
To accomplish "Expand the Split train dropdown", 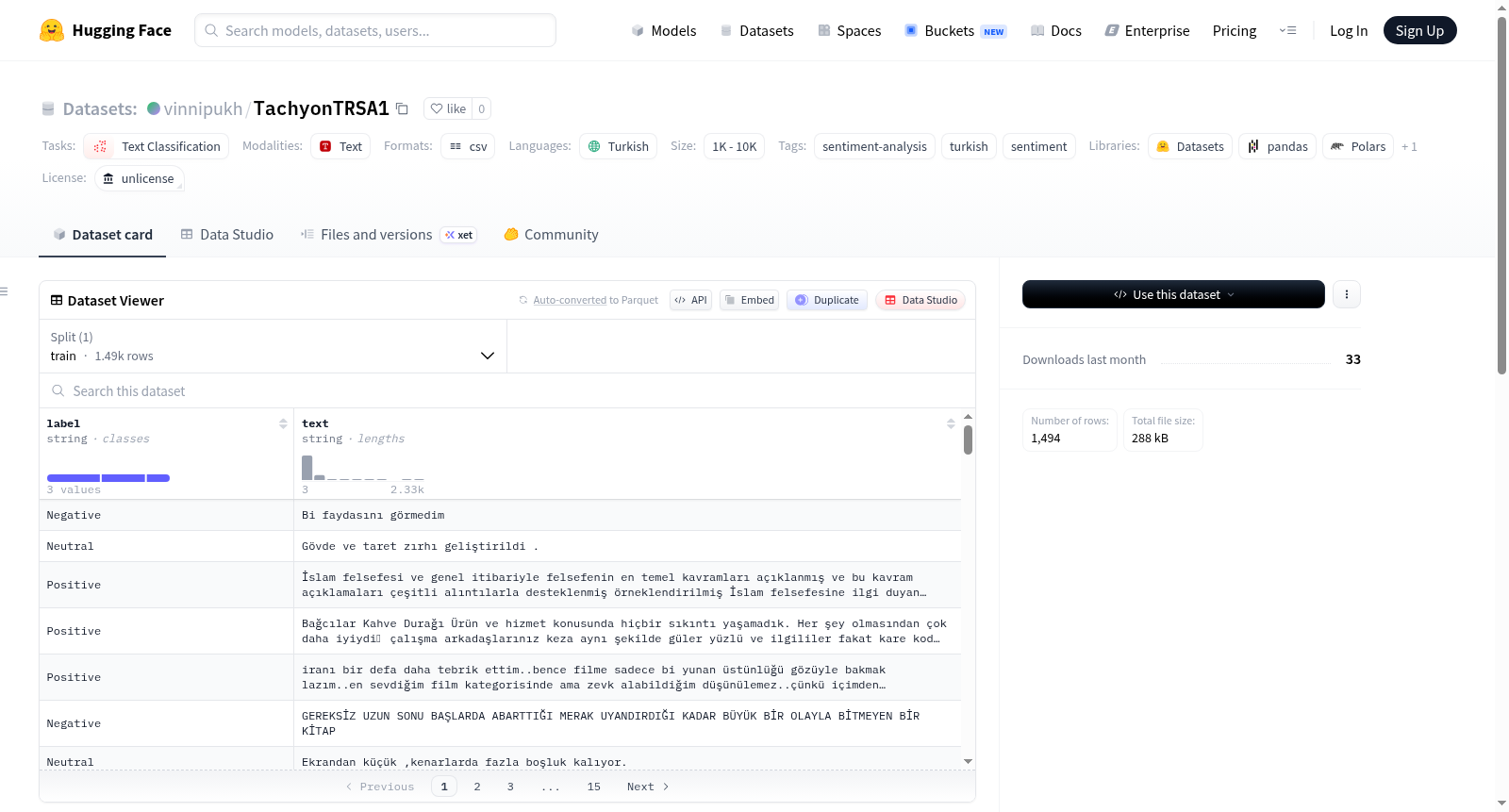I will click(273, 346).
